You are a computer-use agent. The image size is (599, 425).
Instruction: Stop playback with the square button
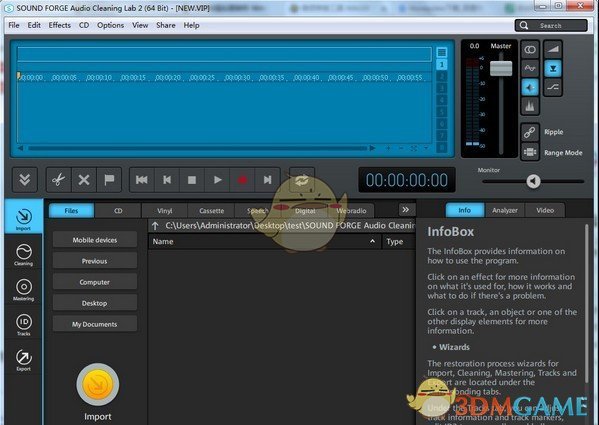(192, 179)
